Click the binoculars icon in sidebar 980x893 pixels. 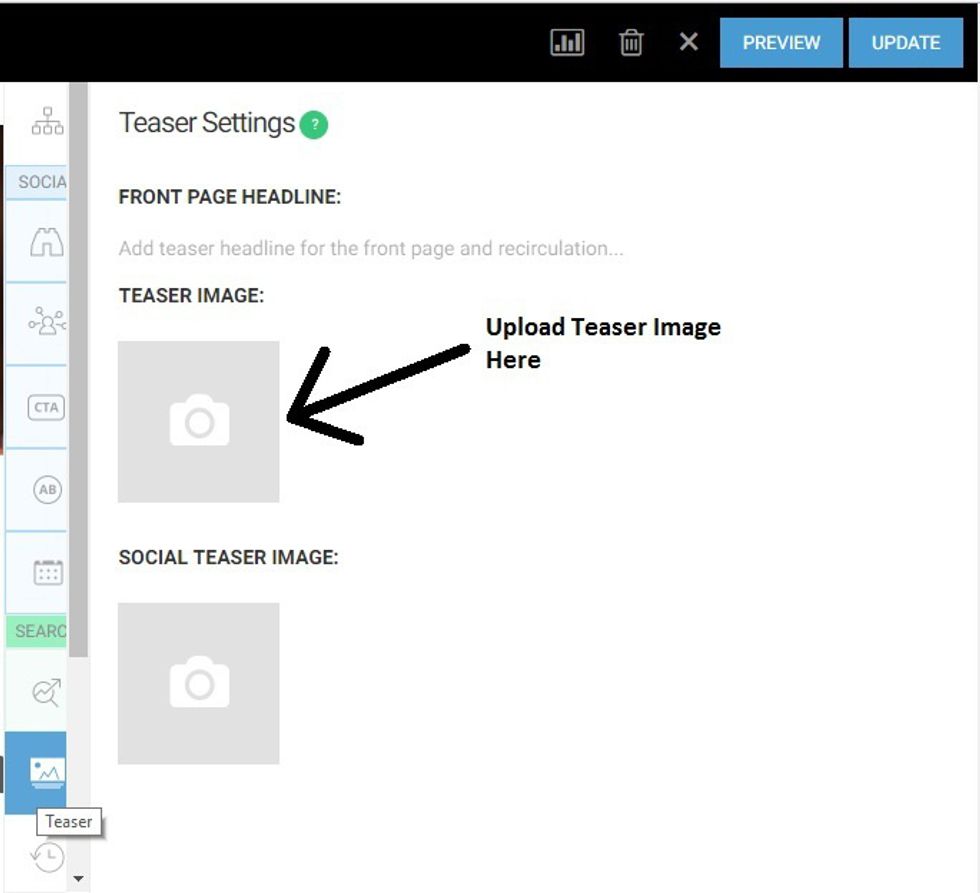(47, 242)
